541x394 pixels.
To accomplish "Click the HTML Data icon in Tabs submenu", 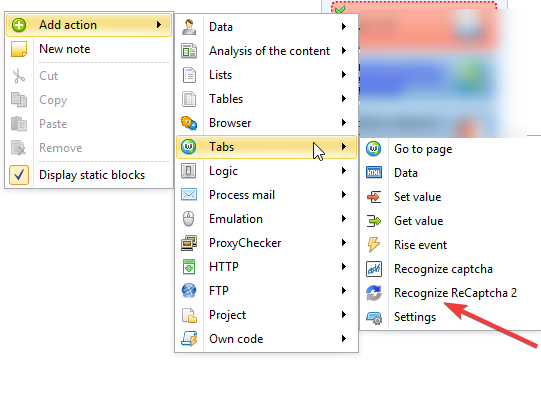I will pos(374,173).
